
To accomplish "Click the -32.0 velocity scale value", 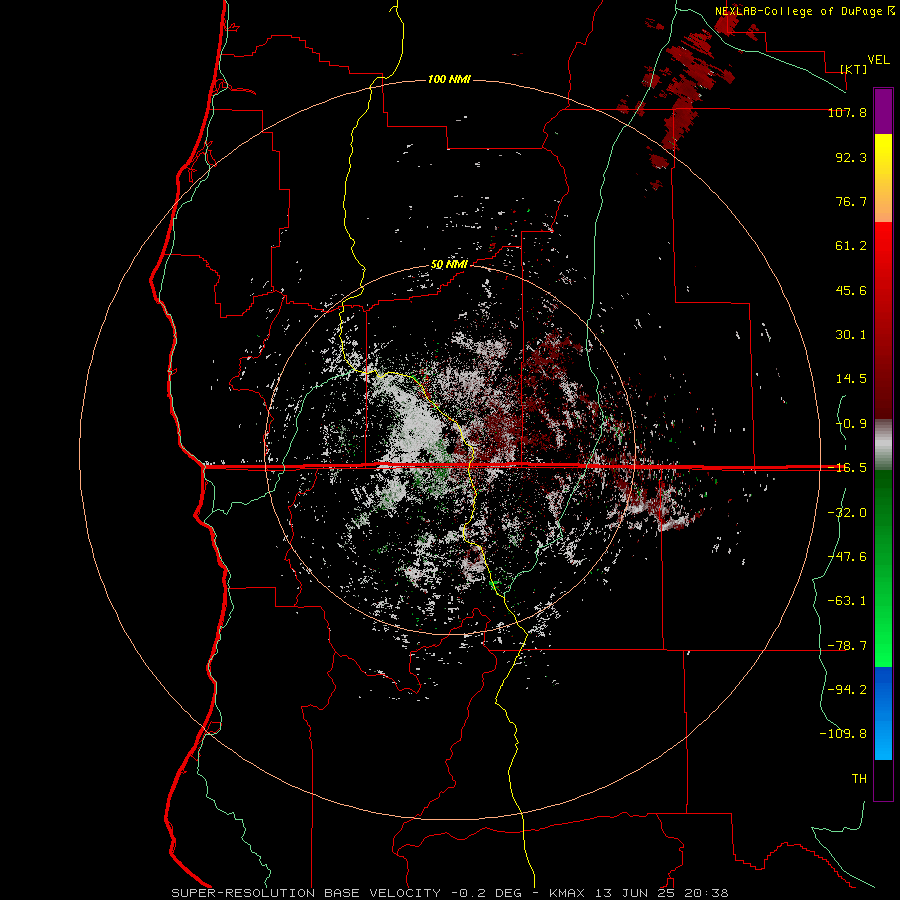I will click(847, 513).
